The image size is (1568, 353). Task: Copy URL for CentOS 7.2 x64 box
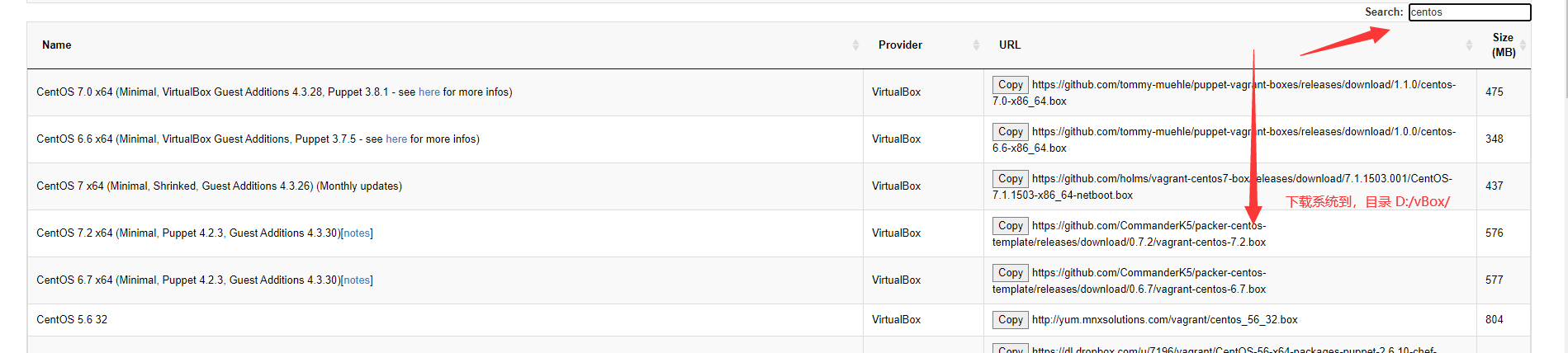click(x=1011, y=226)
